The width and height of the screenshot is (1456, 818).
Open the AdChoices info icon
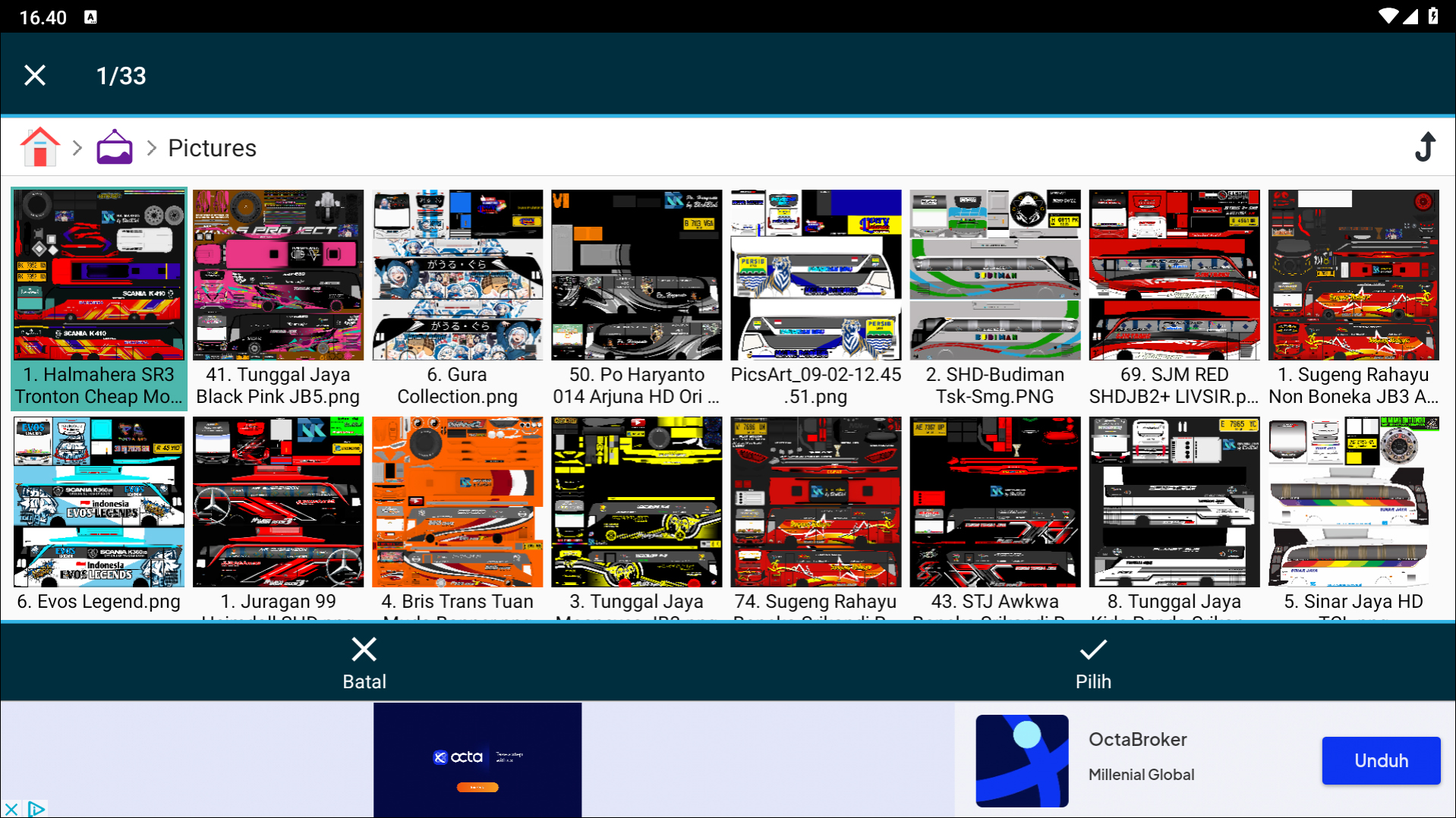pos(36,809)
